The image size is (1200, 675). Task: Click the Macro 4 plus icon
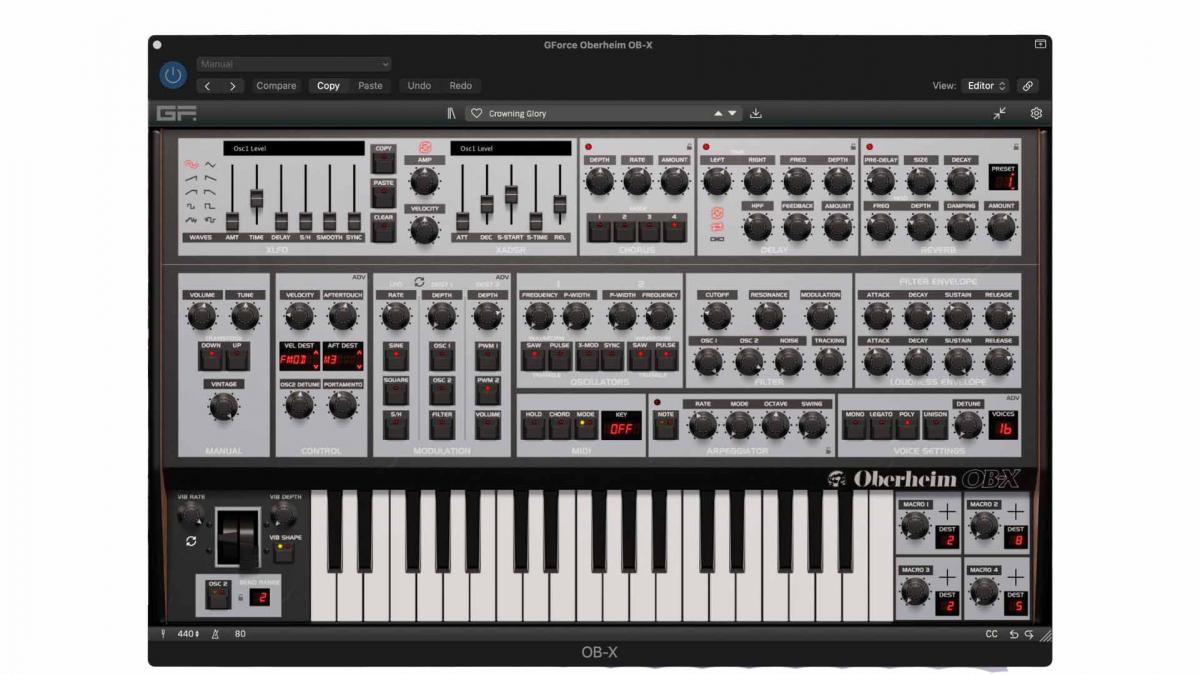[1015, 577]
